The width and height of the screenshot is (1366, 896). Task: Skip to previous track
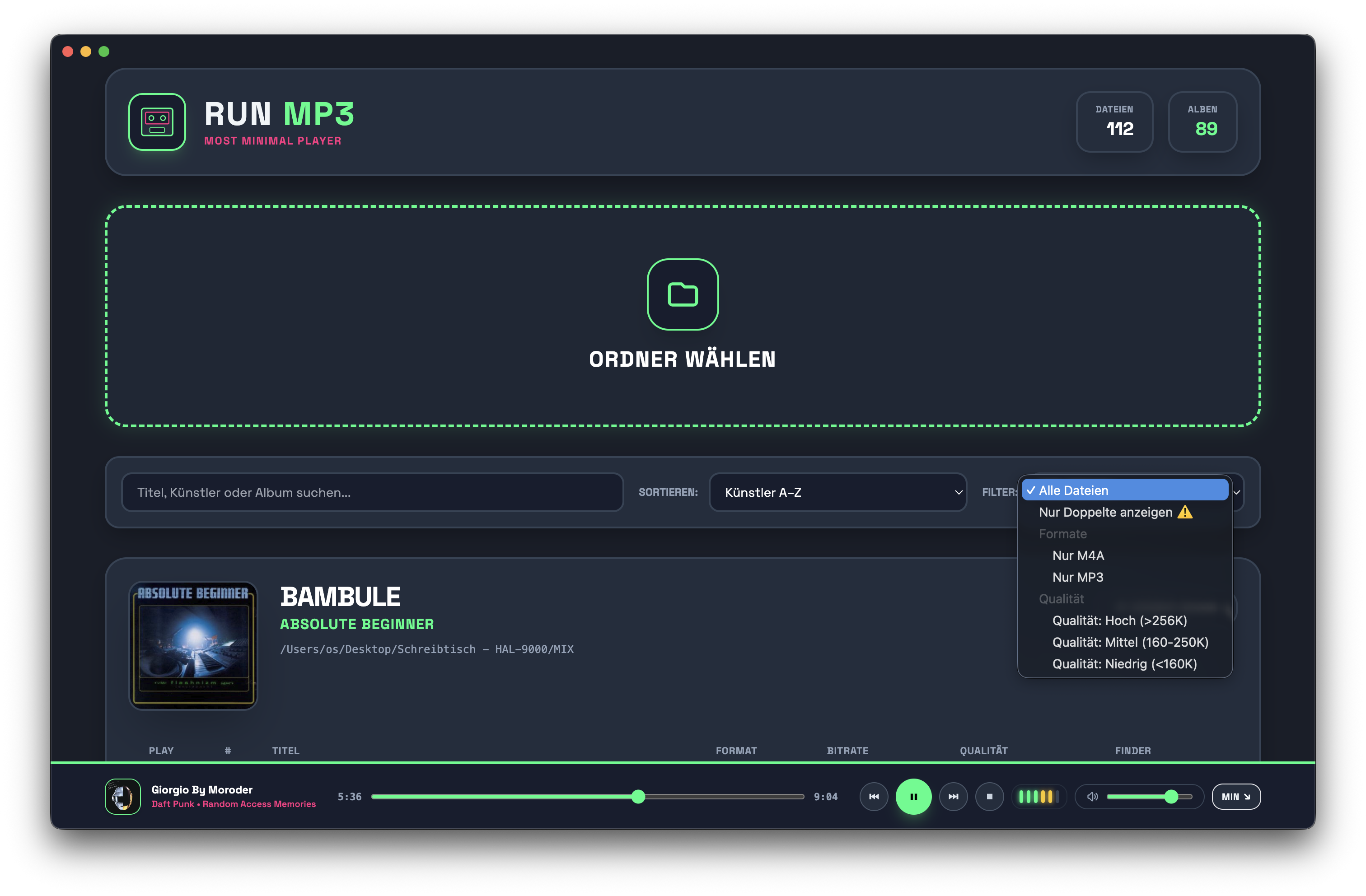point(874,796)
